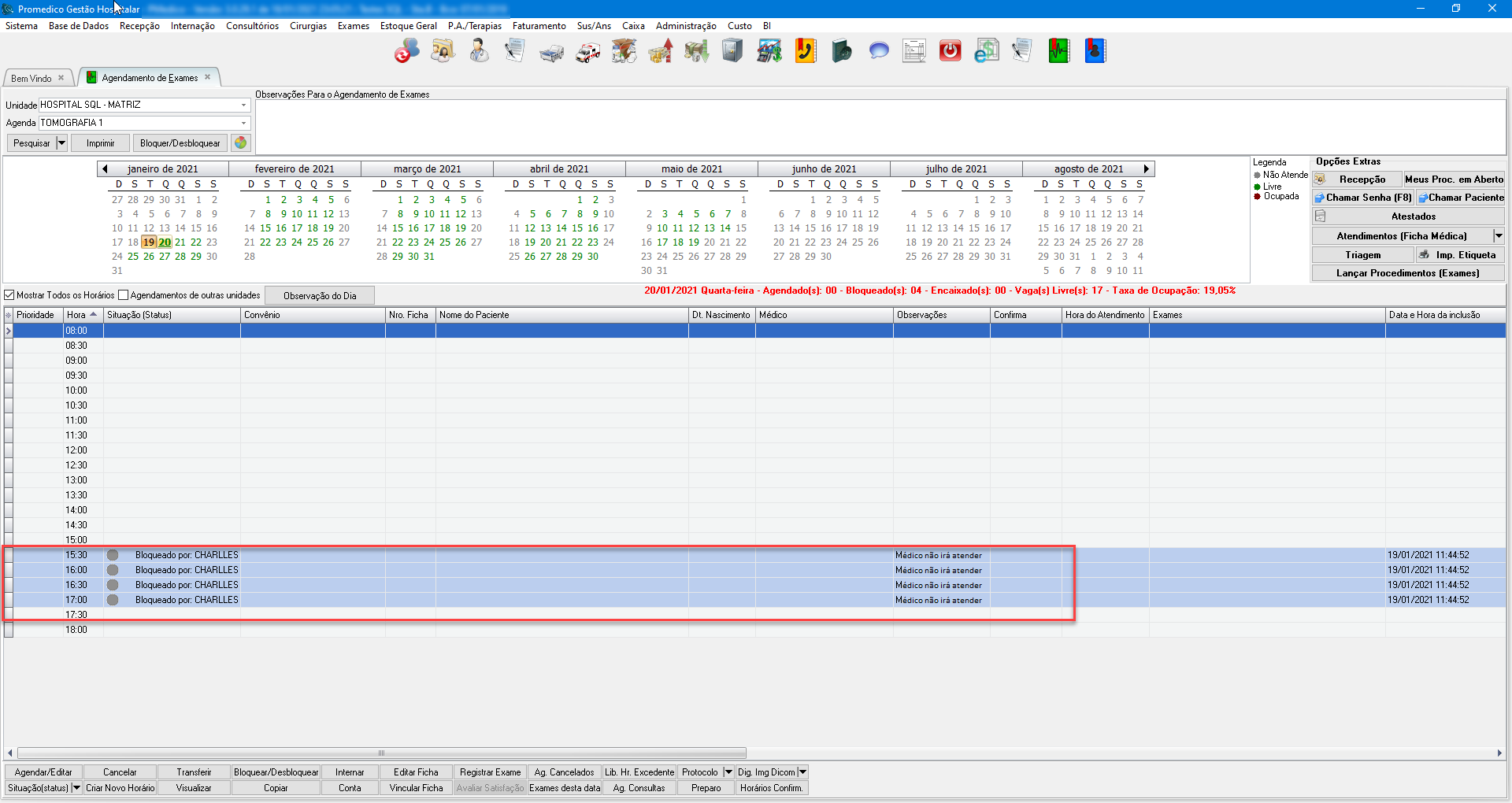Open the doctor icon in toolbar

[479, 52]
